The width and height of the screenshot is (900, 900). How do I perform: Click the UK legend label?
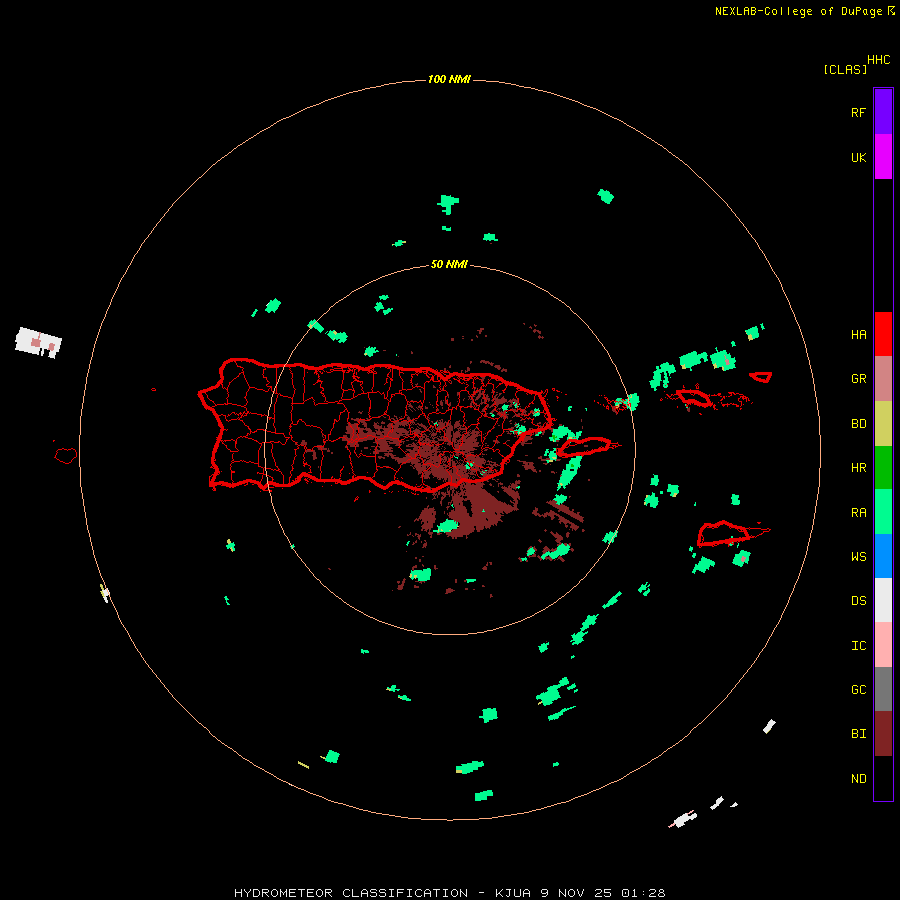coord(858,157)
